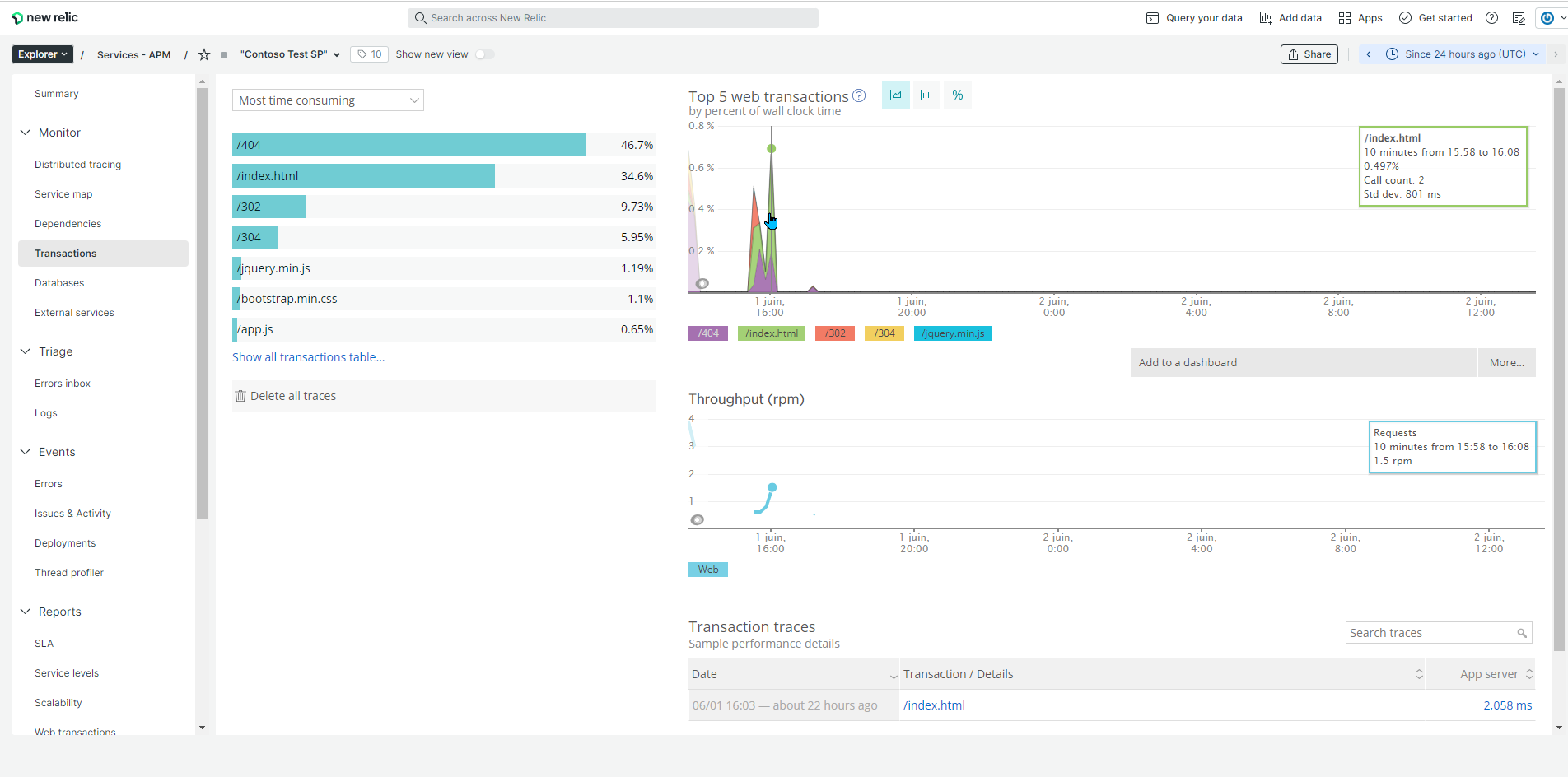Click the Add data icon button

coord(1265,18)
